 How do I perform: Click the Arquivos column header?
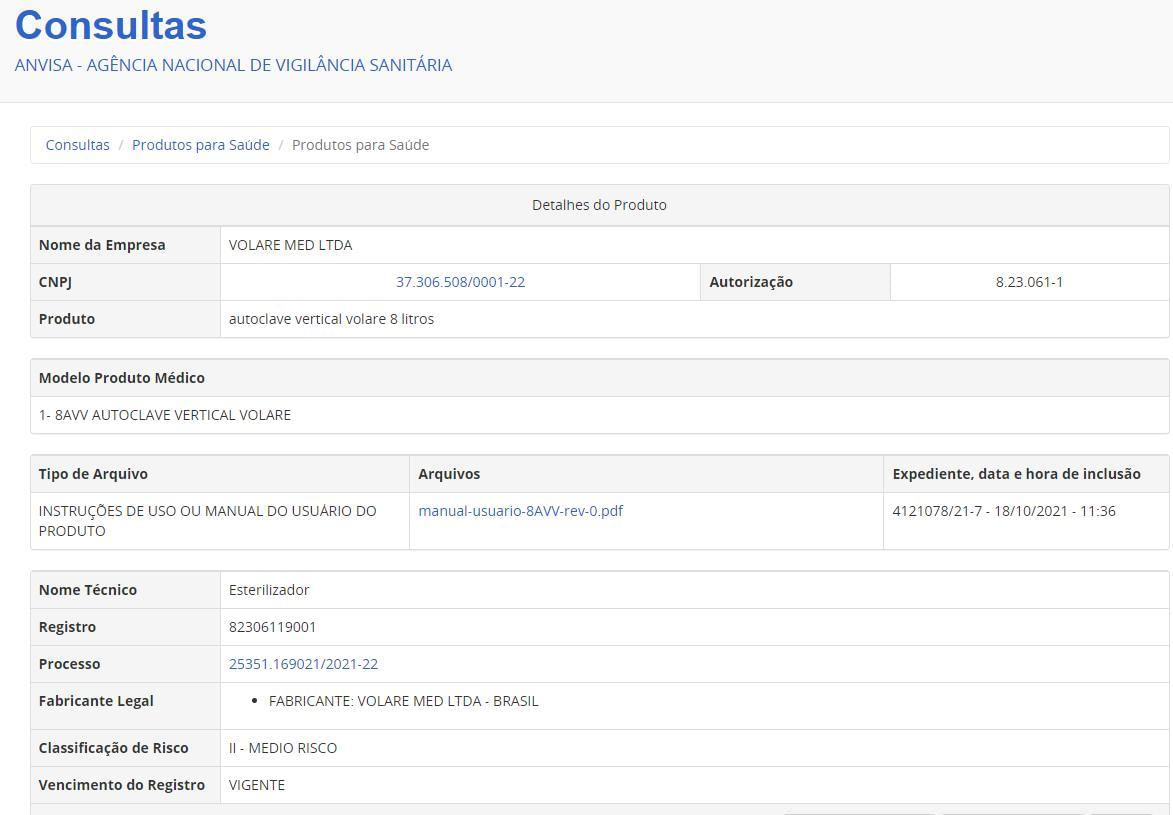click(449, 474)
